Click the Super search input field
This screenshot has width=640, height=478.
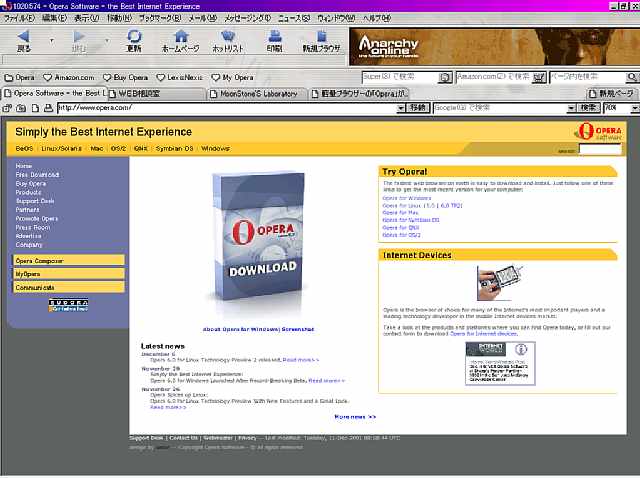[x=400, y=77]
